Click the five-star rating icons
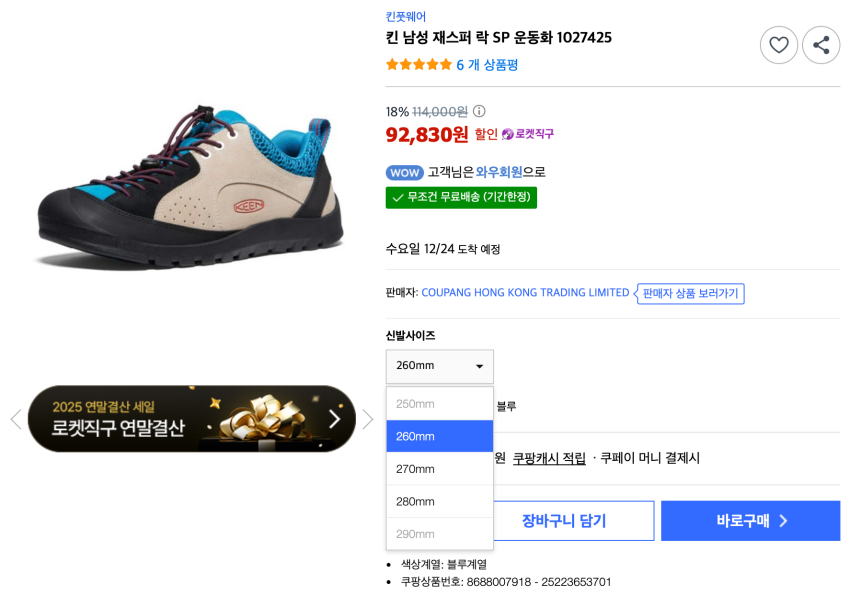The image size is (850, 606). click(418, 65)
